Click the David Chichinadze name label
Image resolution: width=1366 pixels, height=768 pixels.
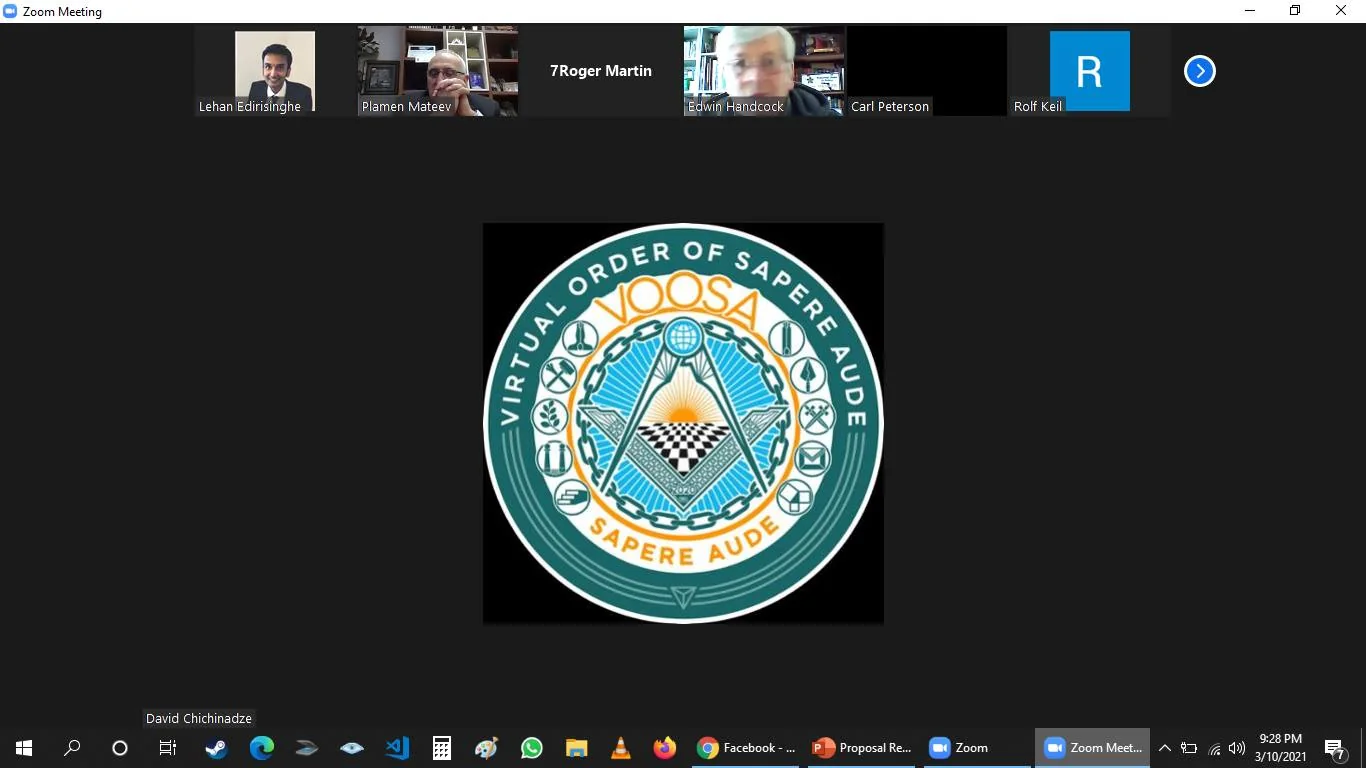pyautogui.click(x=199, y=718)
